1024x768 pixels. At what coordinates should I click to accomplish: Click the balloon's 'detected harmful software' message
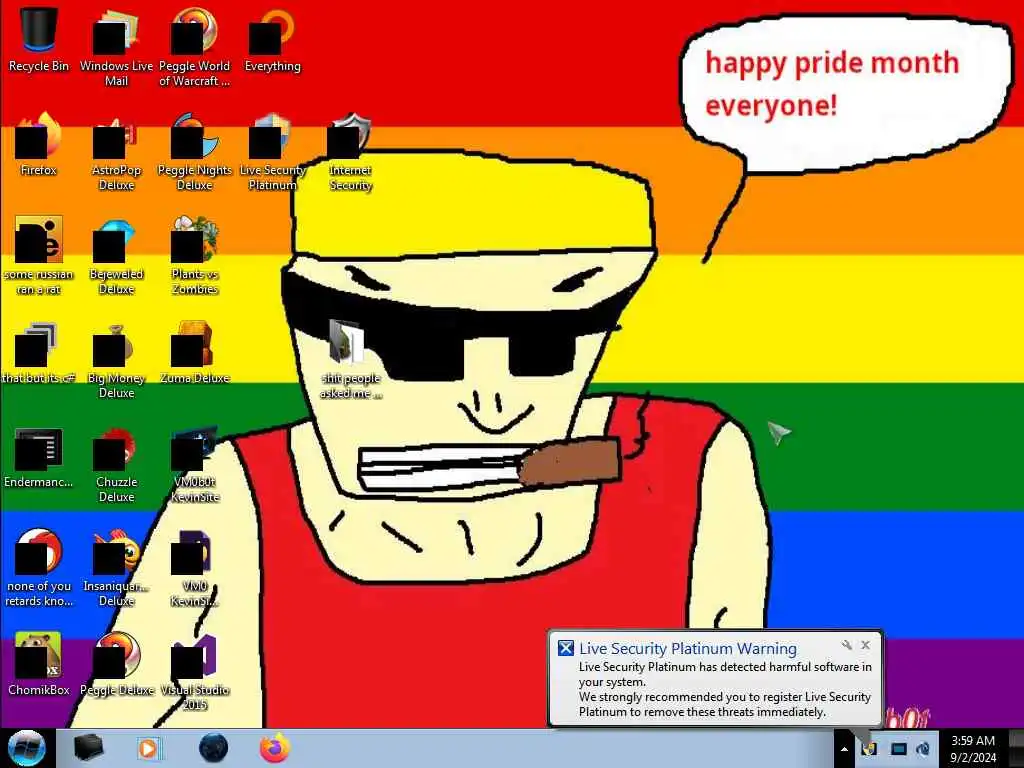725,674
